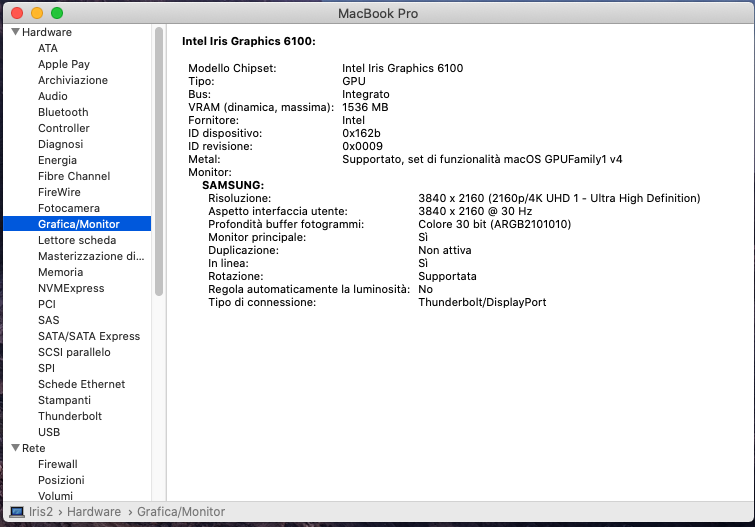Open SATA/SATA Express entry
The height and width of the screenshot is (527, 755).
89,336
